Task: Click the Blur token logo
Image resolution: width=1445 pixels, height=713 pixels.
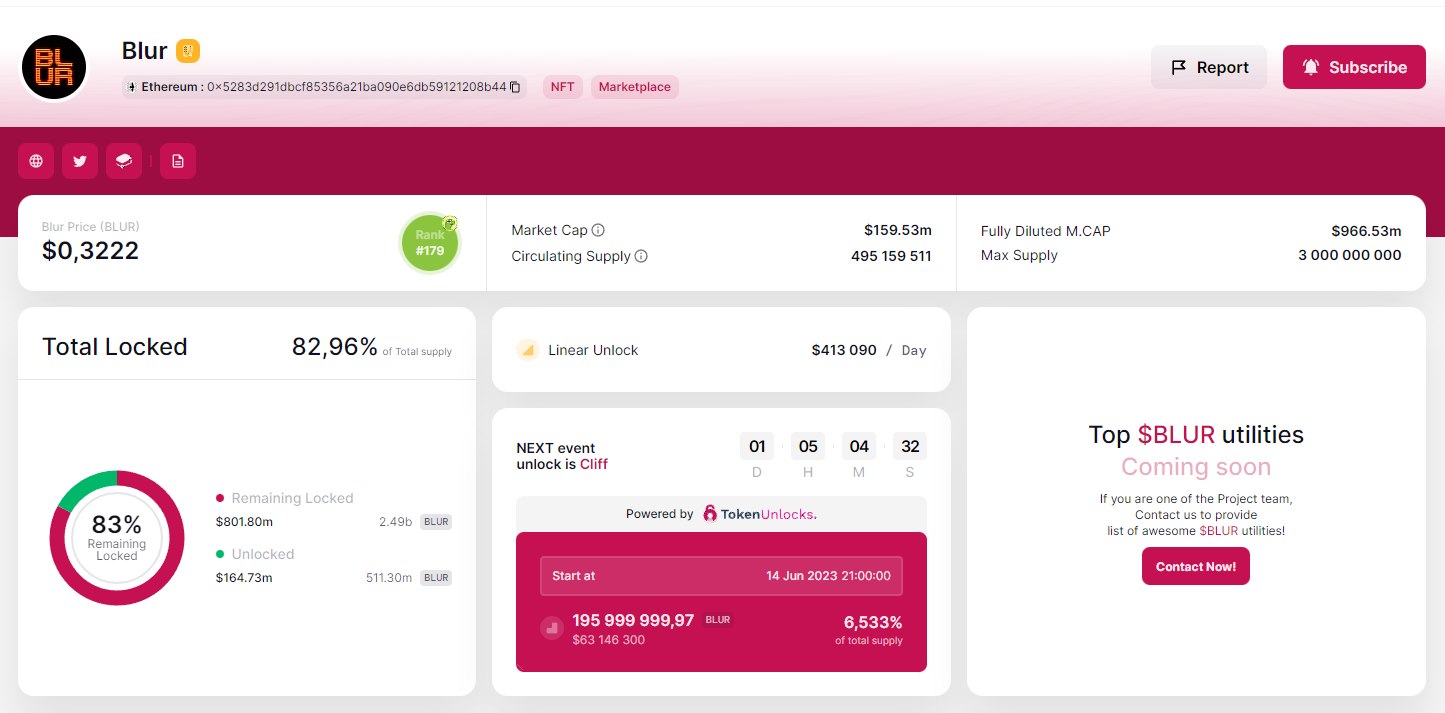Action: pos(54,67)
